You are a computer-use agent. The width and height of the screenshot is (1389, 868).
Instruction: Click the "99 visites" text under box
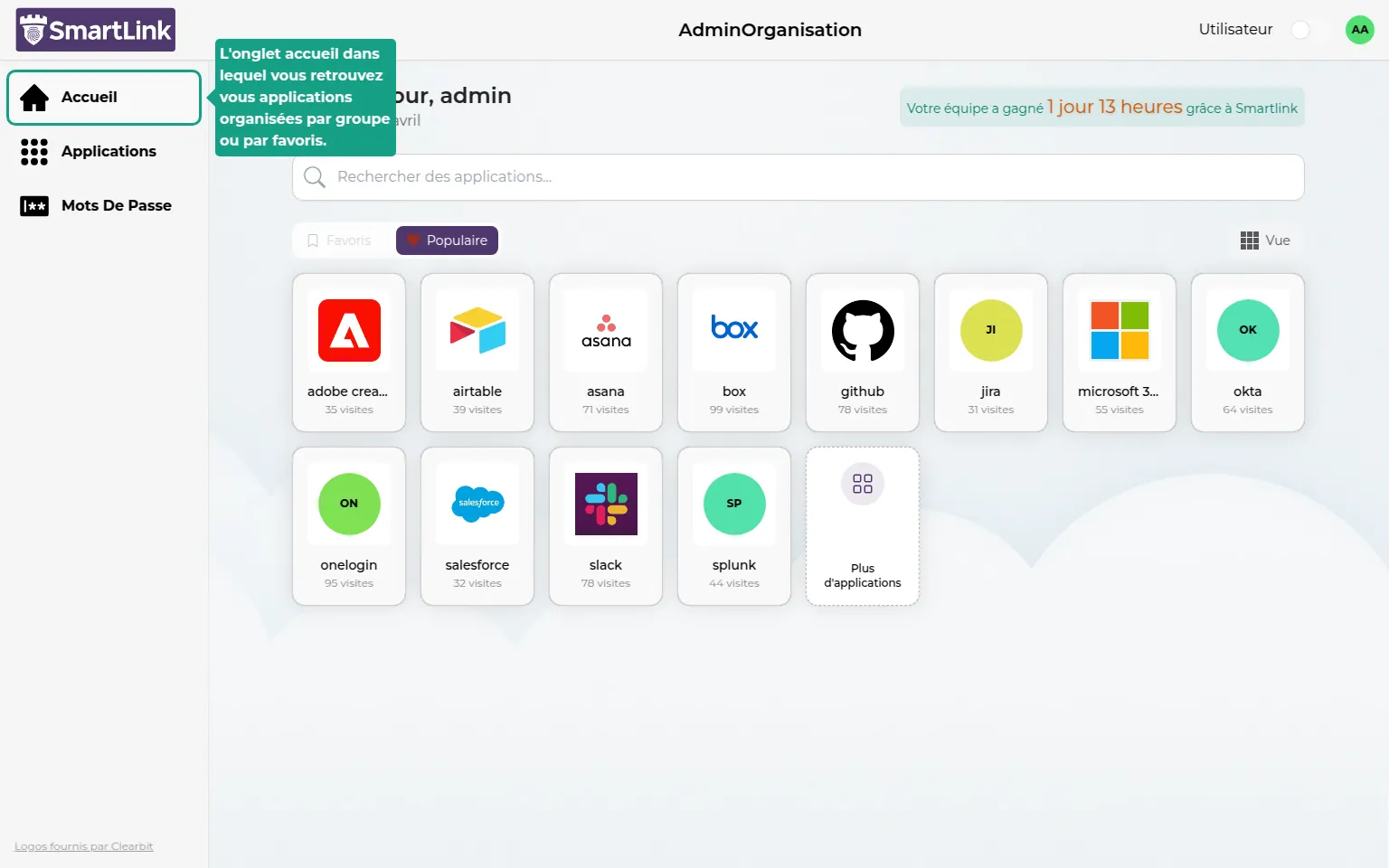click(734, 410)
